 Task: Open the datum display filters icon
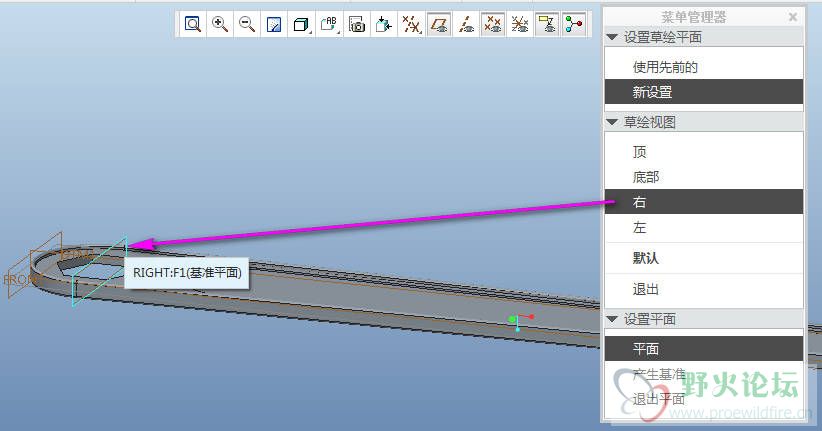411,24
